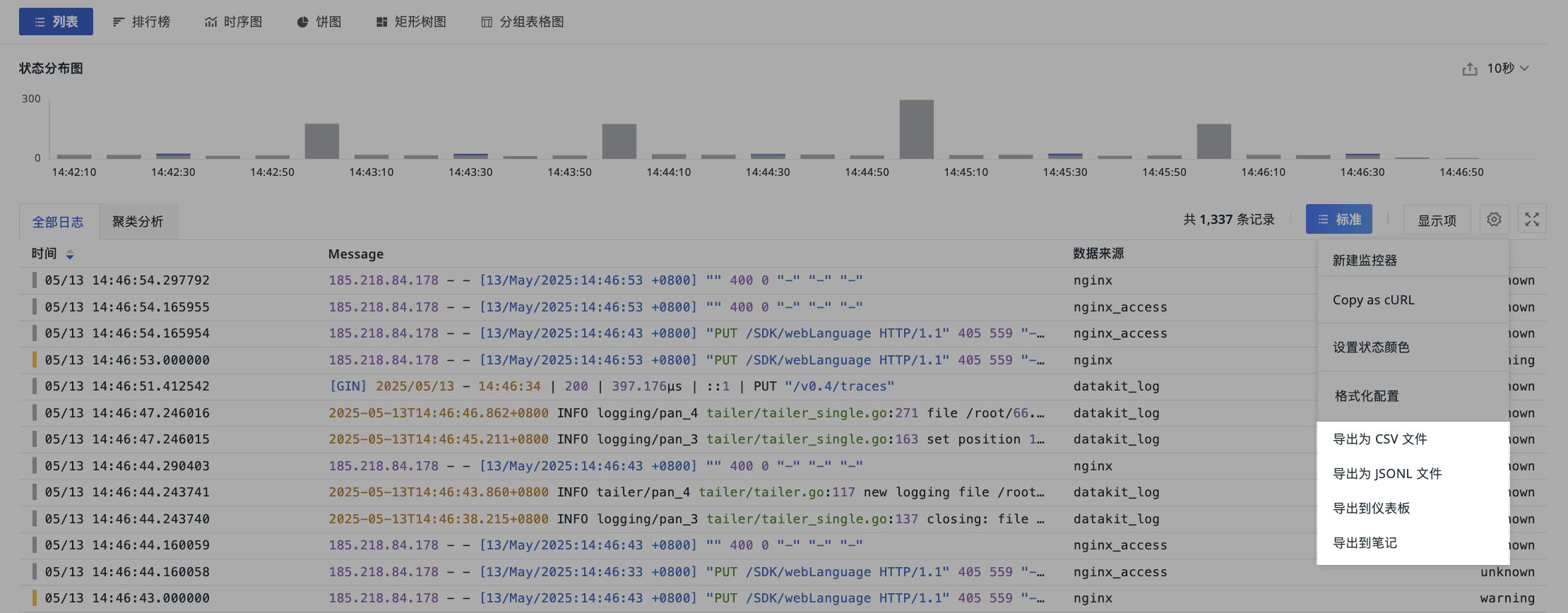Click message mentioning tailer_single.go:137 closing
The height and width of the screenshot is (613, 1568).
coord(687,519)
